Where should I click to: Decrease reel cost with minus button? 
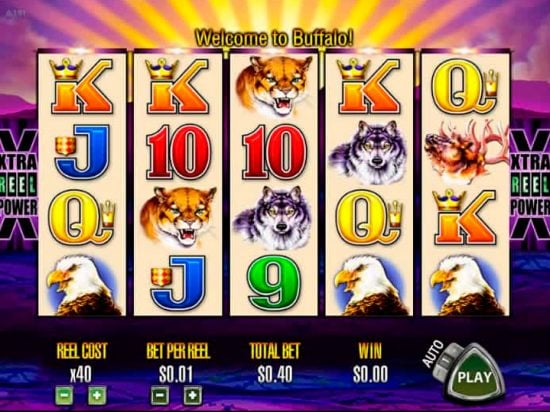point(65,396)
